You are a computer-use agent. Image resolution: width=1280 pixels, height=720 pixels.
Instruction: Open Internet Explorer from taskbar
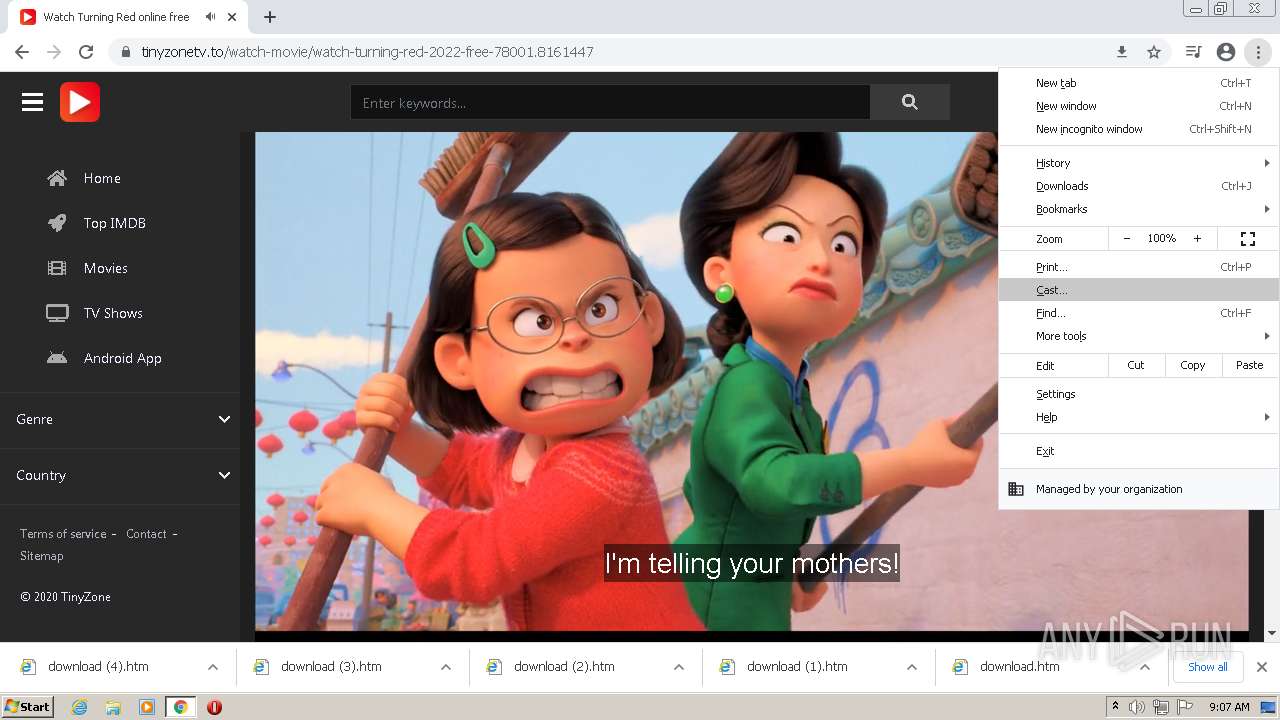(x=80, y=707)
